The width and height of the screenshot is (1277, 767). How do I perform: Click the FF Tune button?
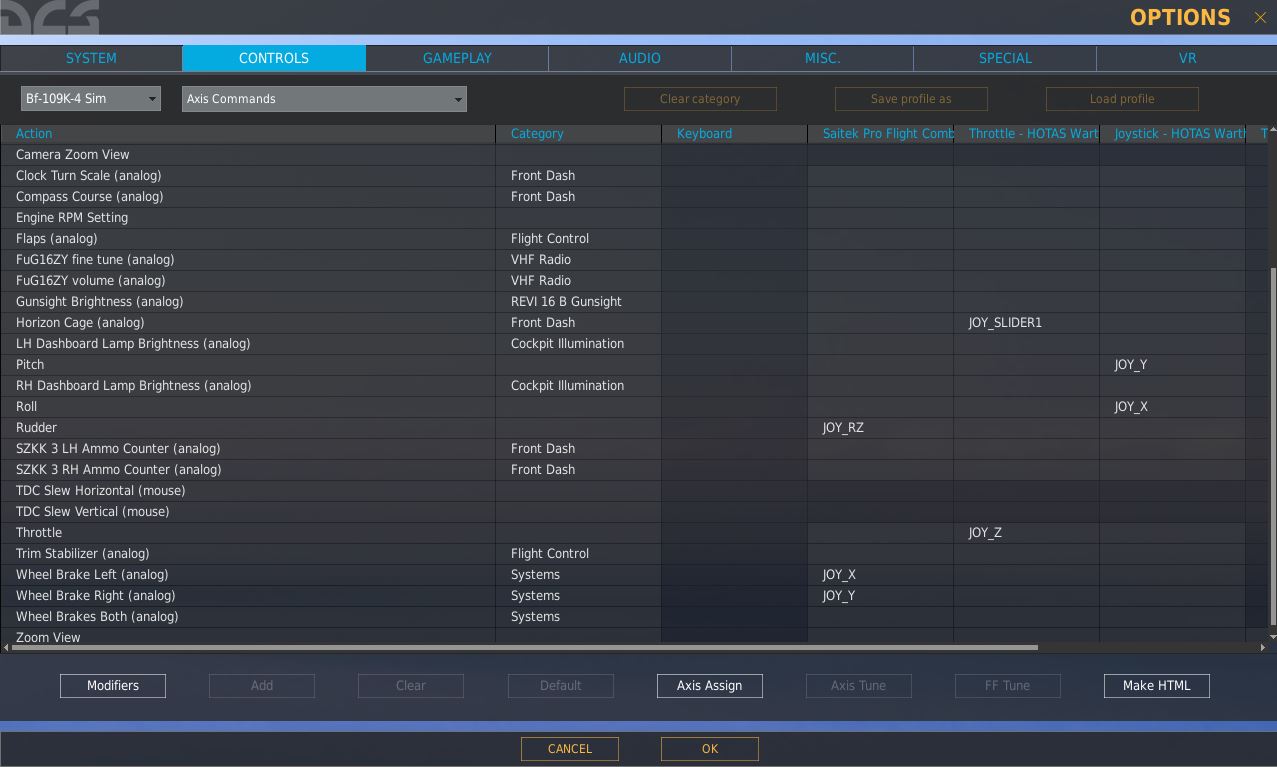tap(1008, 685)
